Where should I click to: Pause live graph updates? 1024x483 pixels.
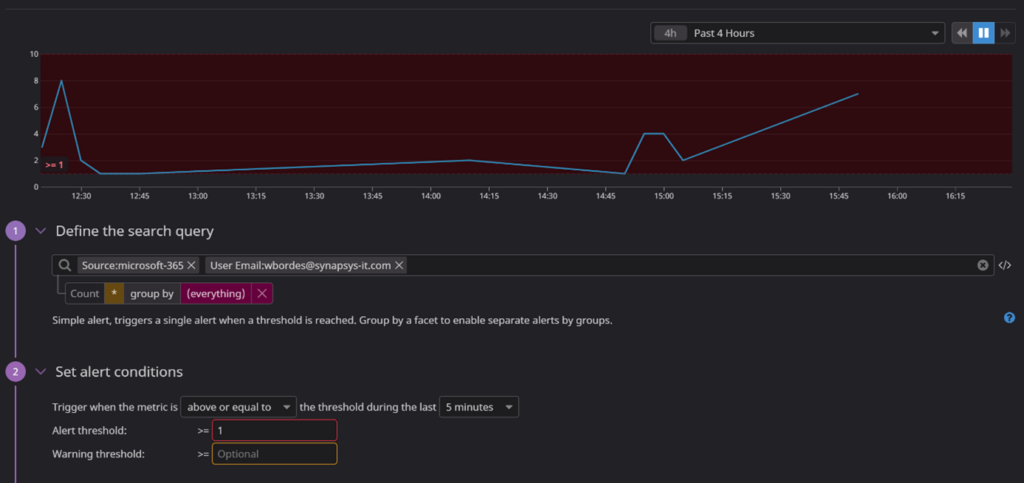click(x=983, y=33)
